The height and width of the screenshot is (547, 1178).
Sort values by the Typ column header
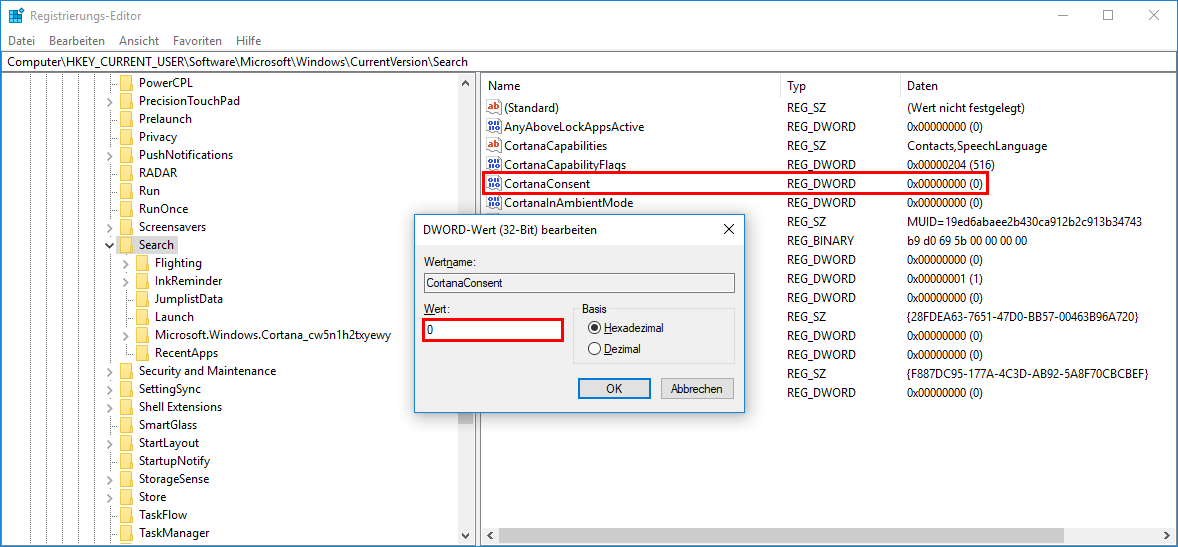tap(840, 86)
